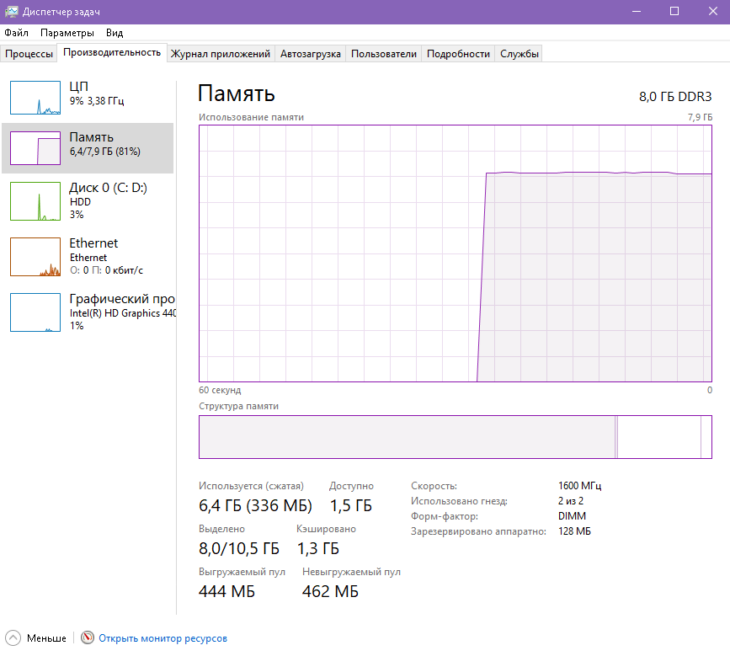The height and width of the screenshot is (656, 730).
Task: Switch to the Процессы tab
Action: 29,54
